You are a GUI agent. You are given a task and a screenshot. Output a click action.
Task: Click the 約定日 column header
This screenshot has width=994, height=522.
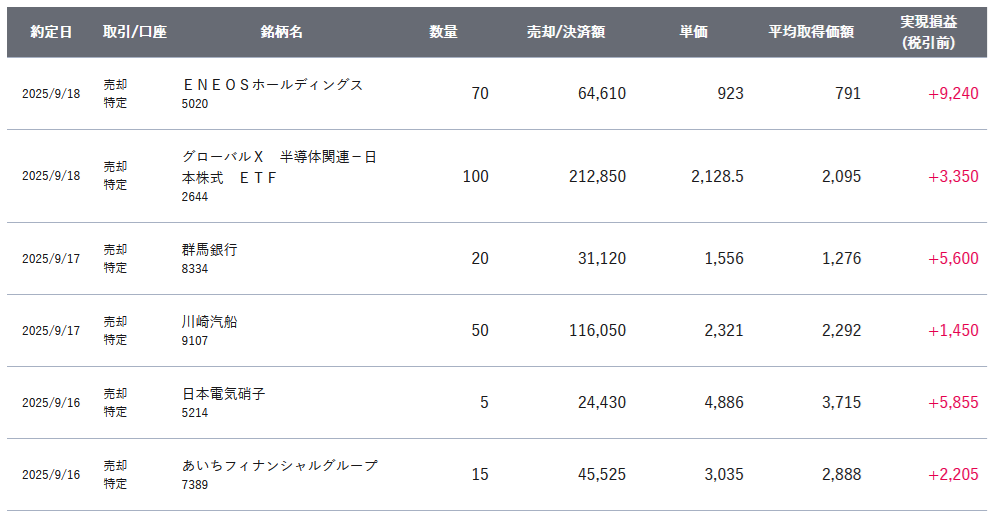point(51,32)
